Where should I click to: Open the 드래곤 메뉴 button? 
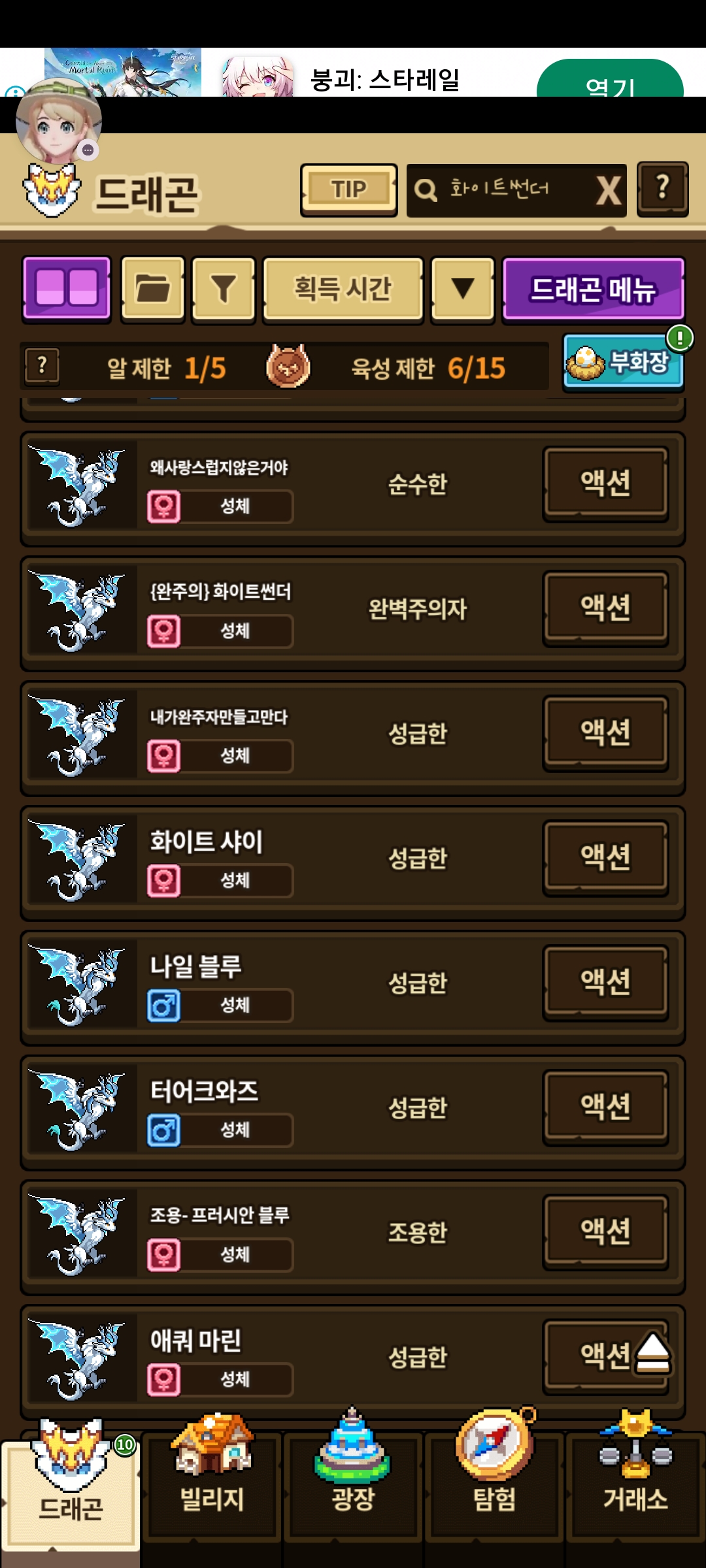pos(593,288)
